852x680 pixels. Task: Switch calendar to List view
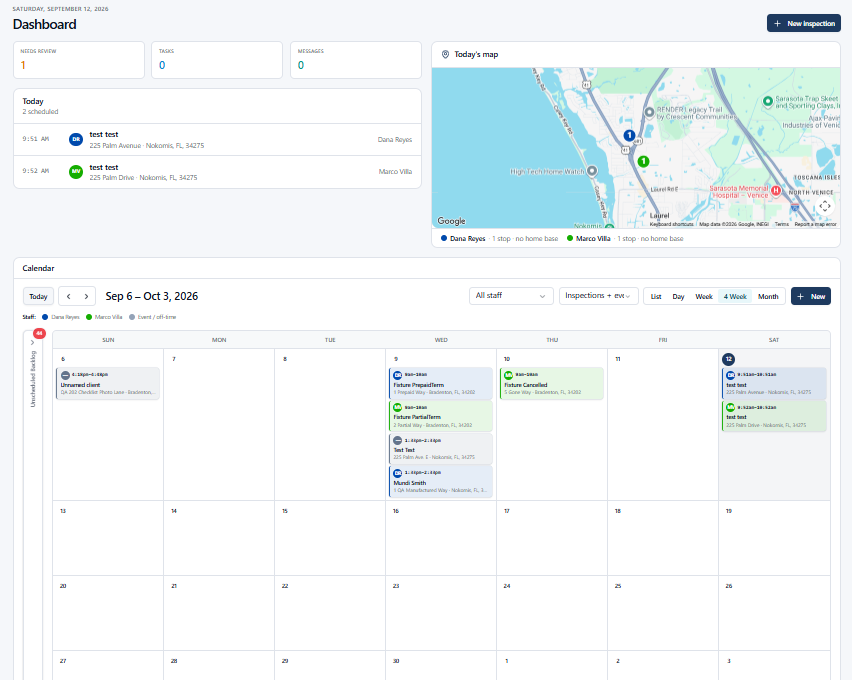656,296
